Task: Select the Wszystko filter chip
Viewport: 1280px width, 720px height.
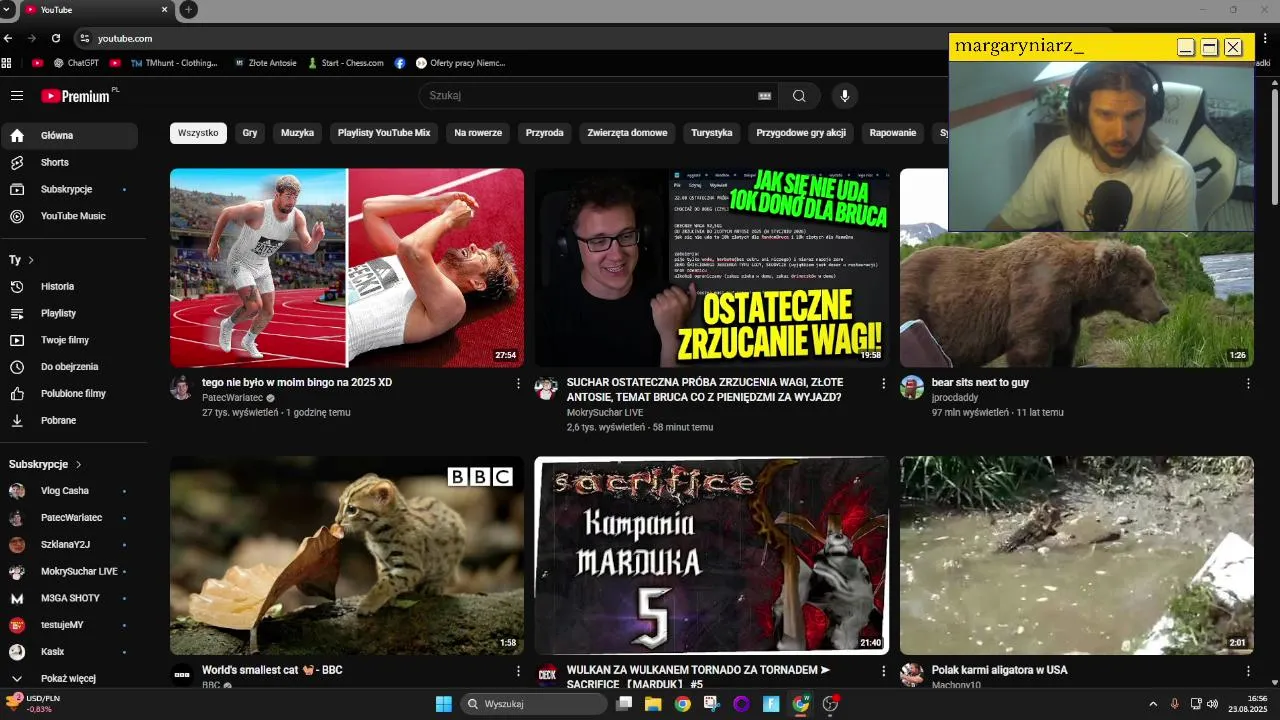Action: click(x=198, y=133)
